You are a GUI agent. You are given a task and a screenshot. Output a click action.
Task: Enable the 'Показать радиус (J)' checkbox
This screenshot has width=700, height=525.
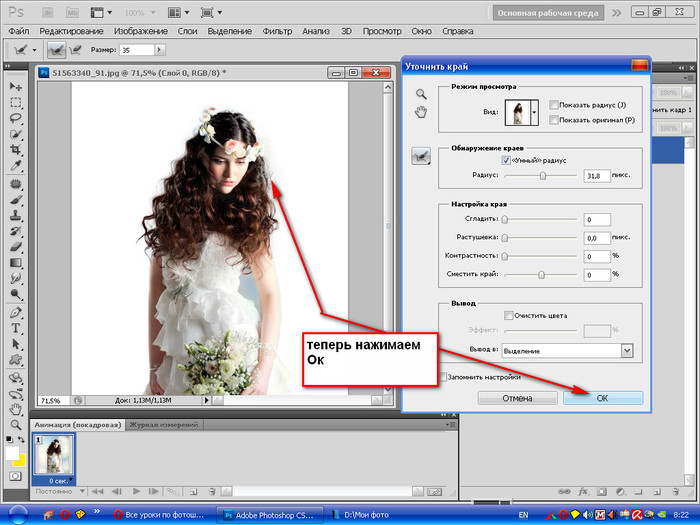click(x=554, y=105)
